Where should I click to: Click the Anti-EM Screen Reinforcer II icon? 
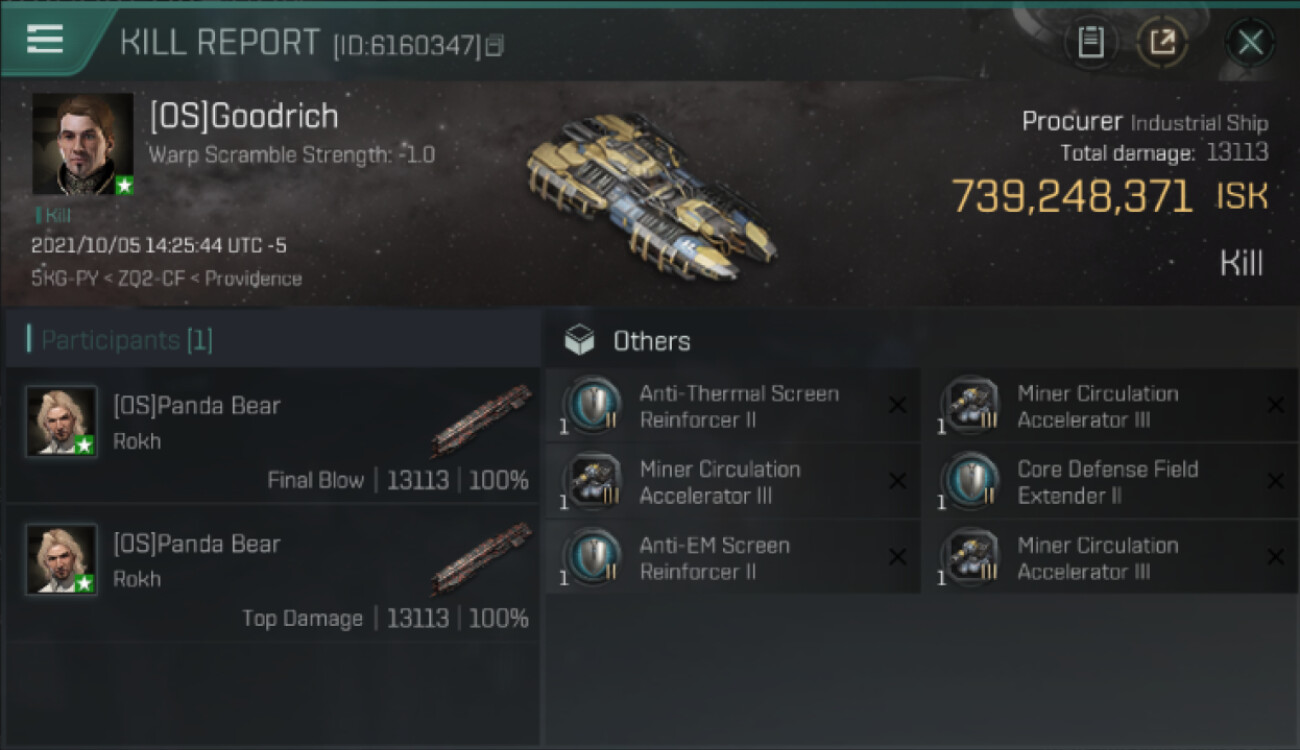pyautogui.click(x=592, y=558)
